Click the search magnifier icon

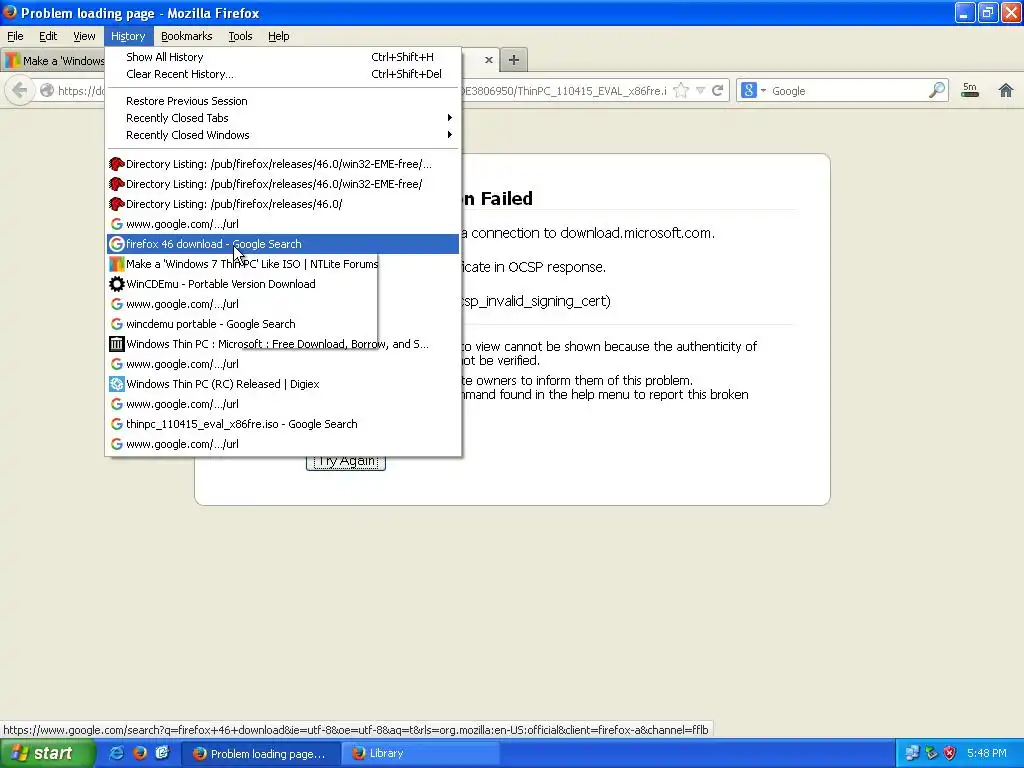tap(936, 90)
